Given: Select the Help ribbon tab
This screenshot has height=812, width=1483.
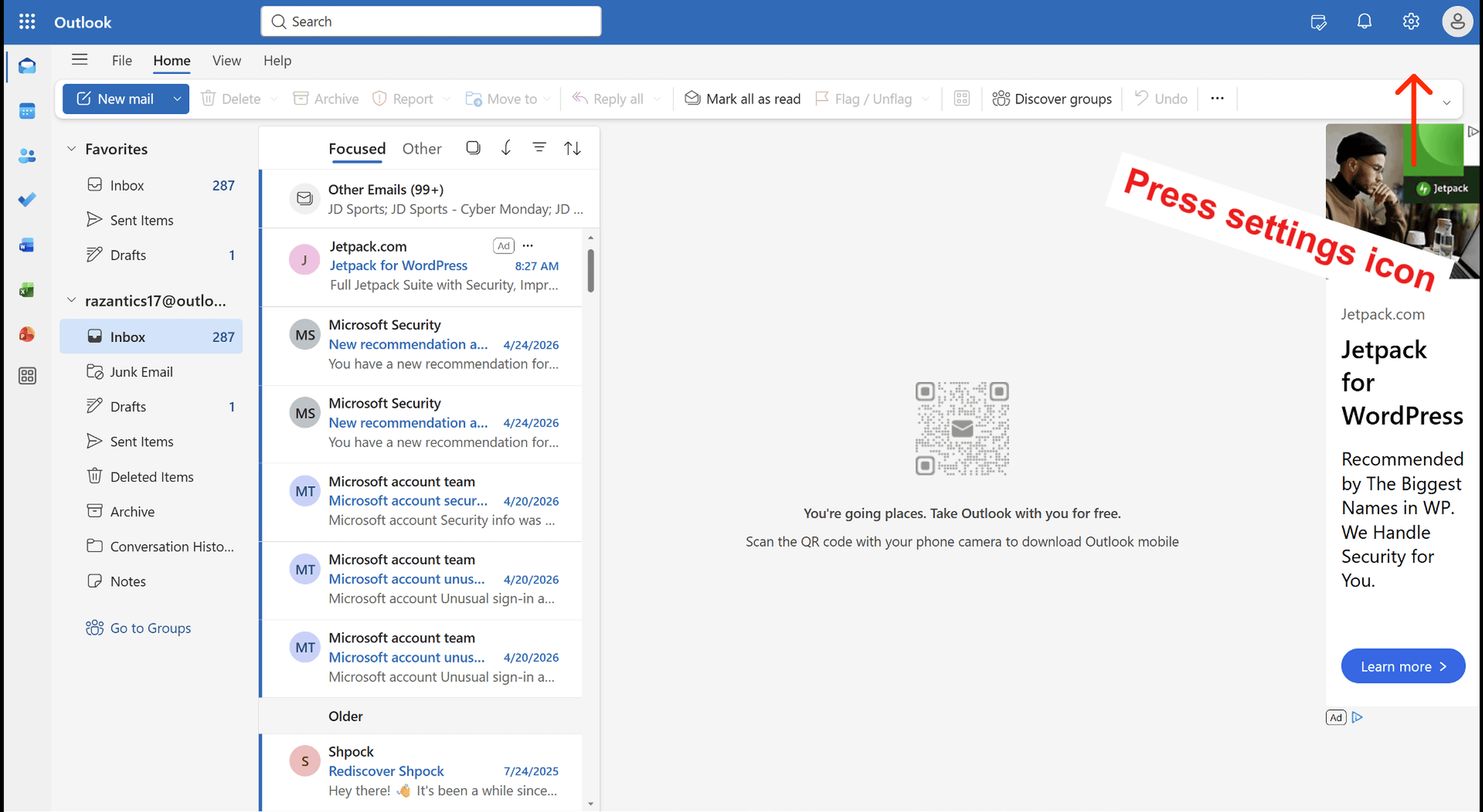Looking at the screenshot, I should click(x=277, y=60).
